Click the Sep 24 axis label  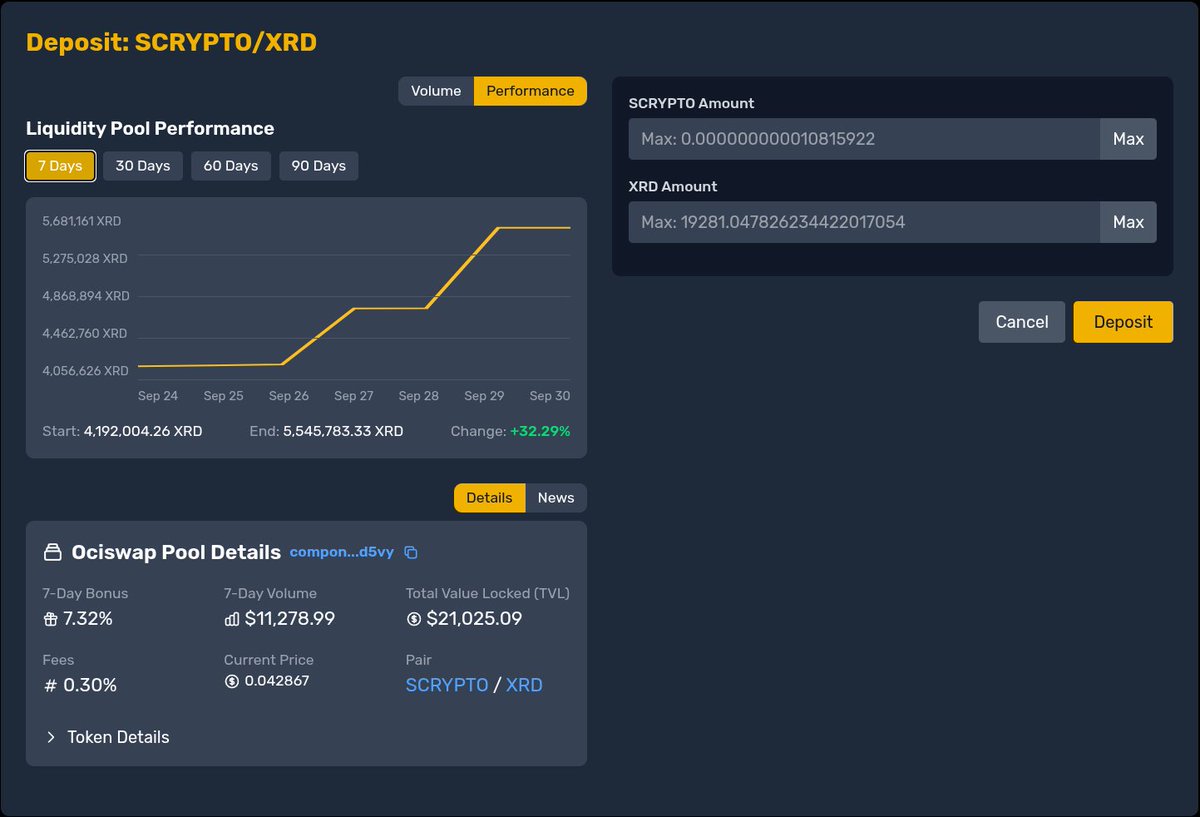tap(158, 396)
